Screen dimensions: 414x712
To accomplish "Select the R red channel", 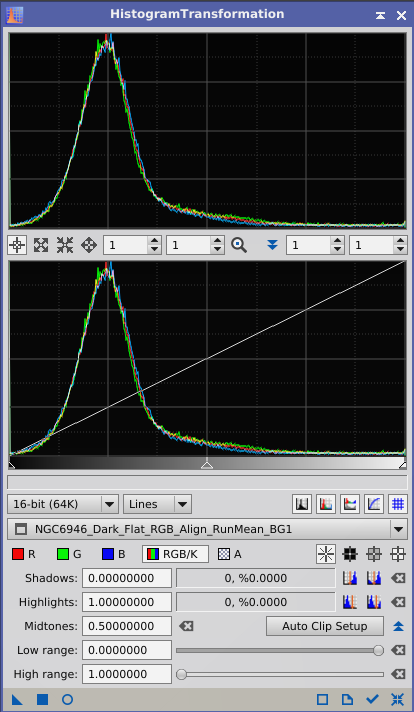I will point(24,554).
